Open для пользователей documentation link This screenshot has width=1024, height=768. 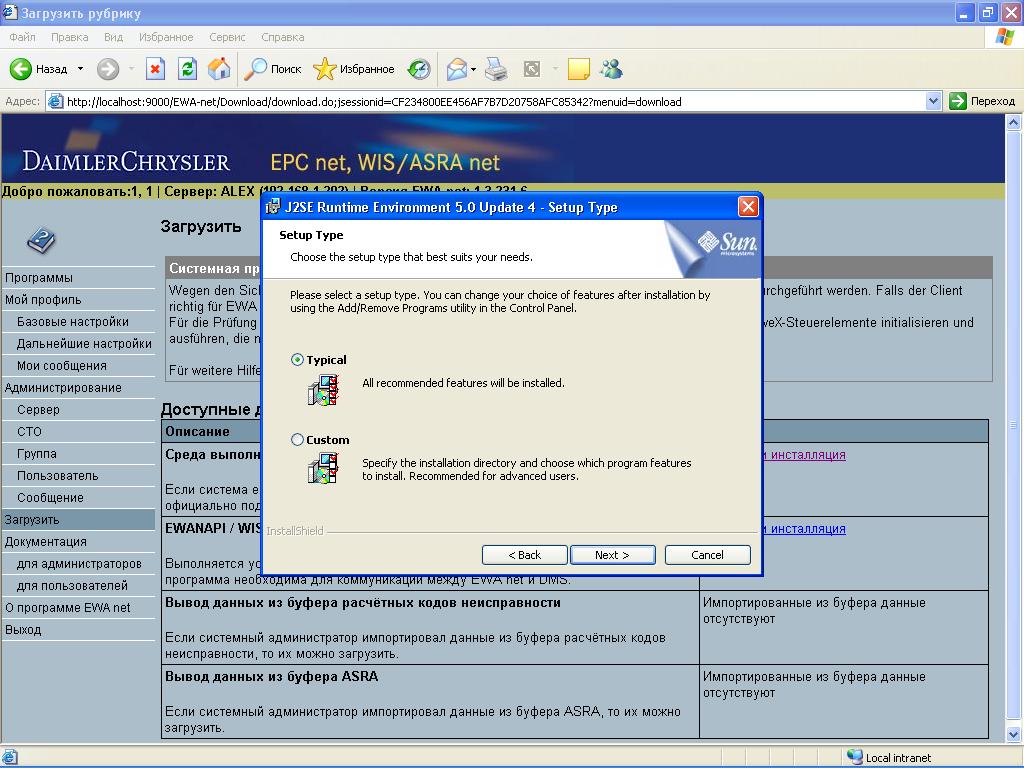pos(72,586)
